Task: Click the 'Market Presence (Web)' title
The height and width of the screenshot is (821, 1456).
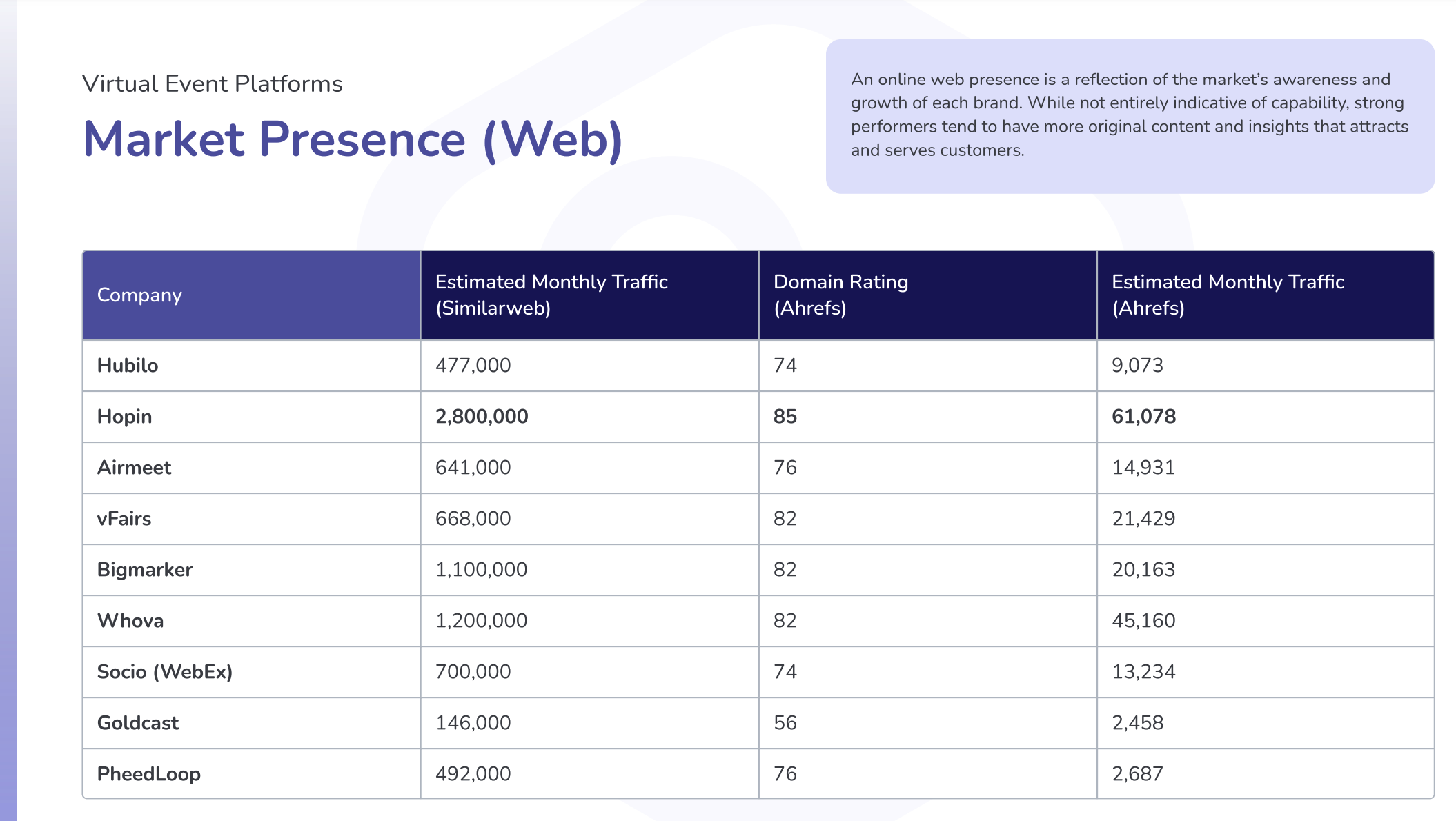Action: (353, 140)
